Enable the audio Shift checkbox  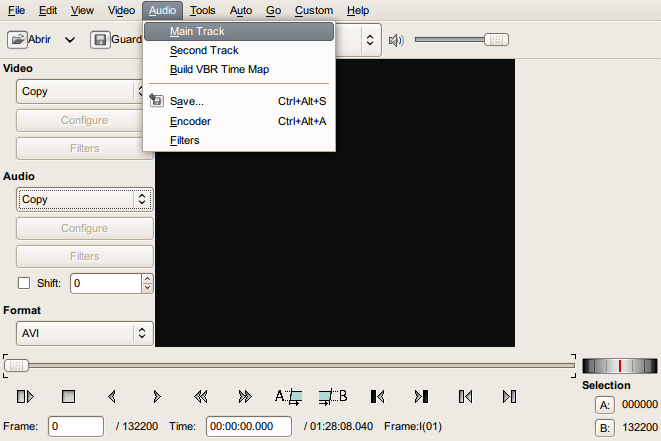coord(25,283)
